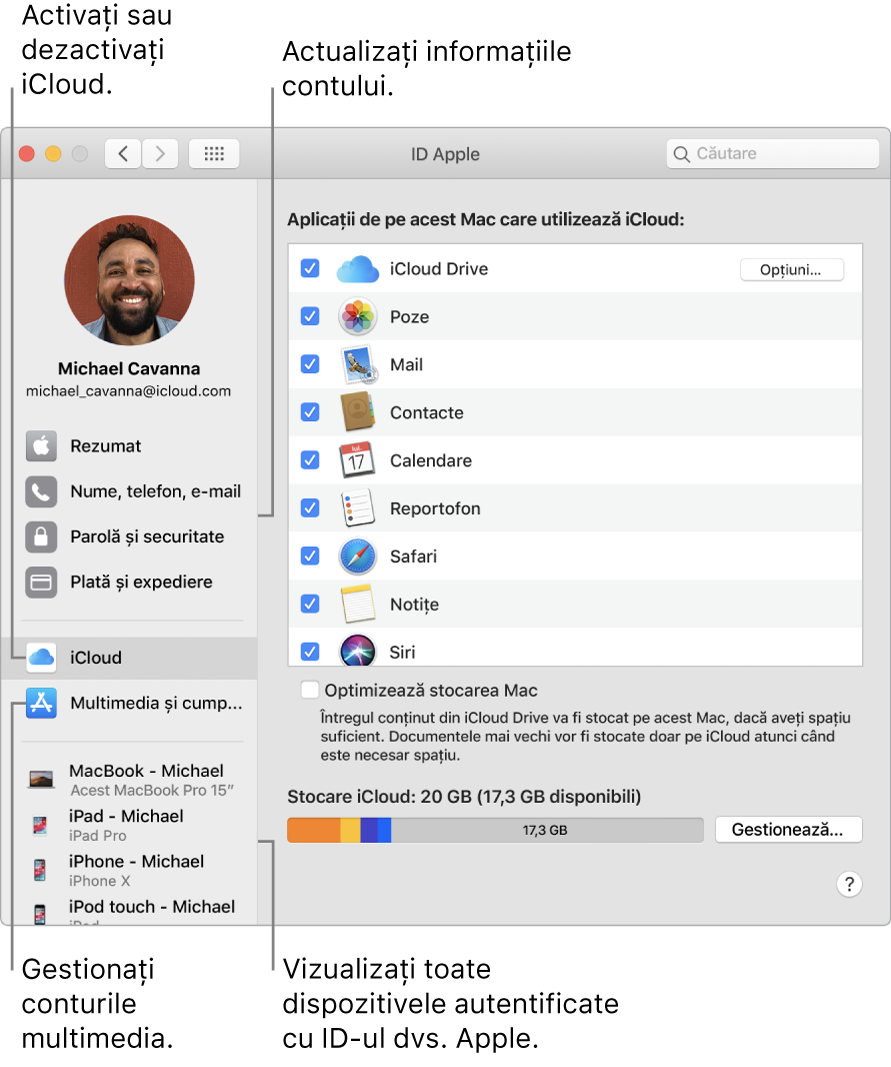
Task: Click the phone icon beside Nume, telefon, e-mail
Action: (x=41, y=491)
